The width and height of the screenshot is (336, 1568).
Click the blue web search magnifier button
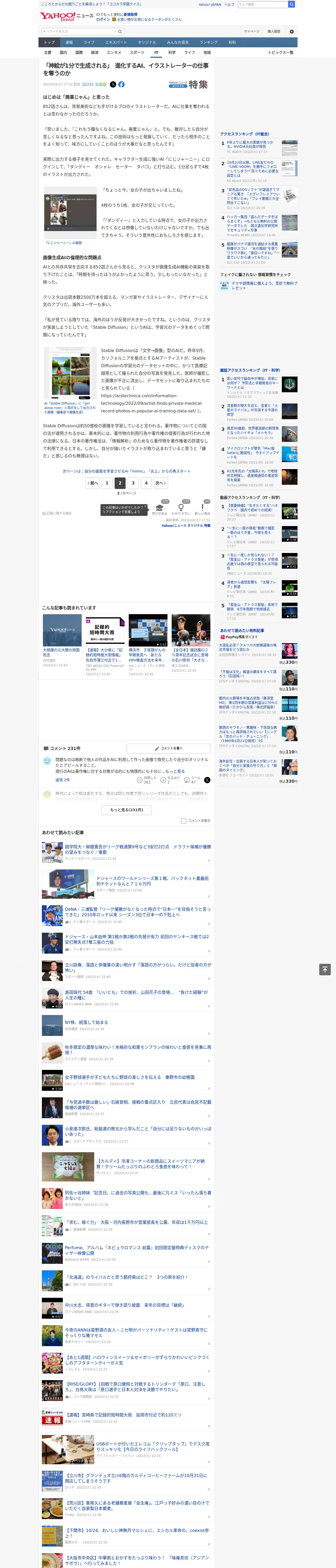pos(292,4)
